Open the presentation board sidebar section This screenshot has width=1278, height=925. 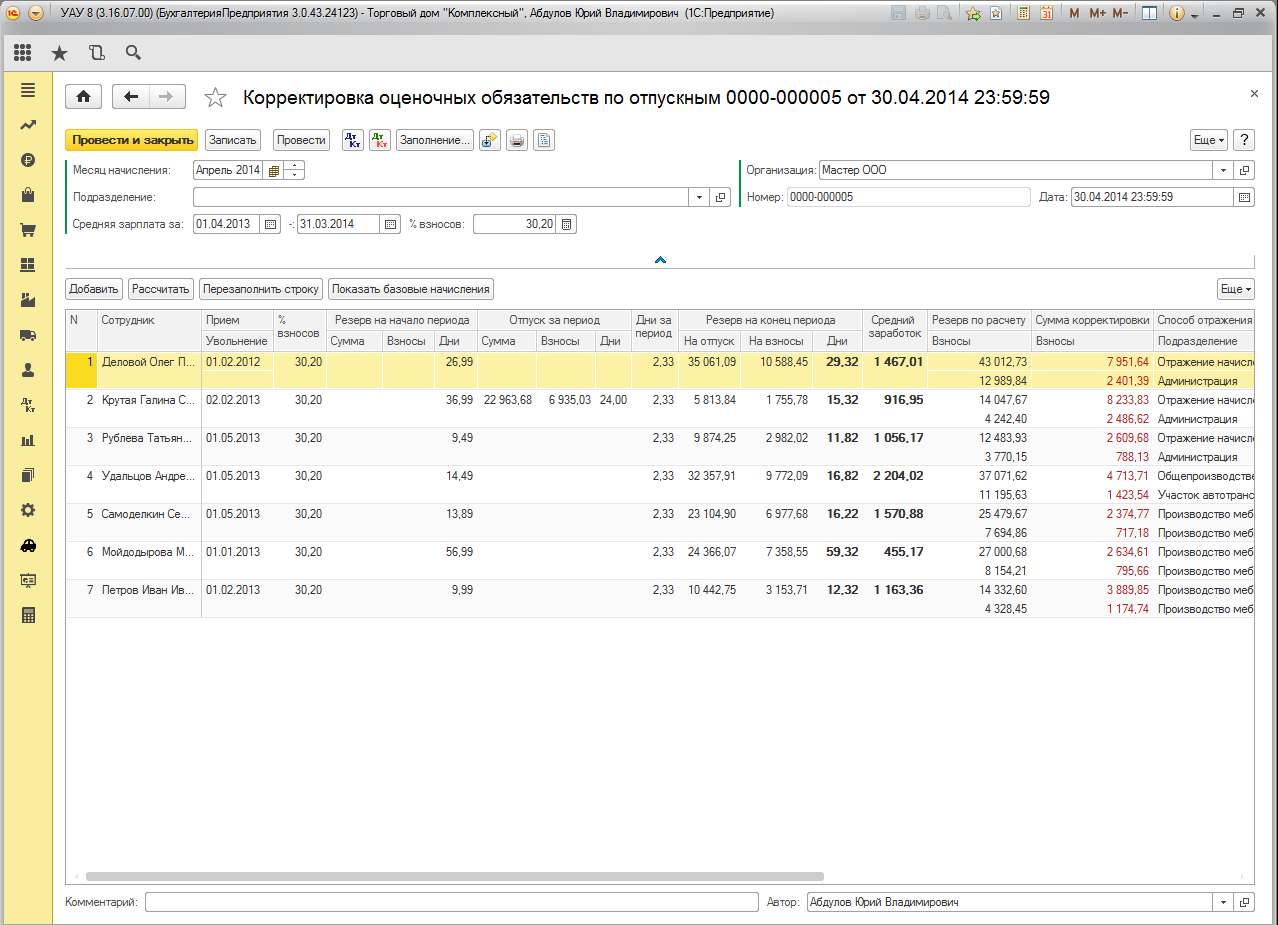pyautogui.click(x=28, y=580)
